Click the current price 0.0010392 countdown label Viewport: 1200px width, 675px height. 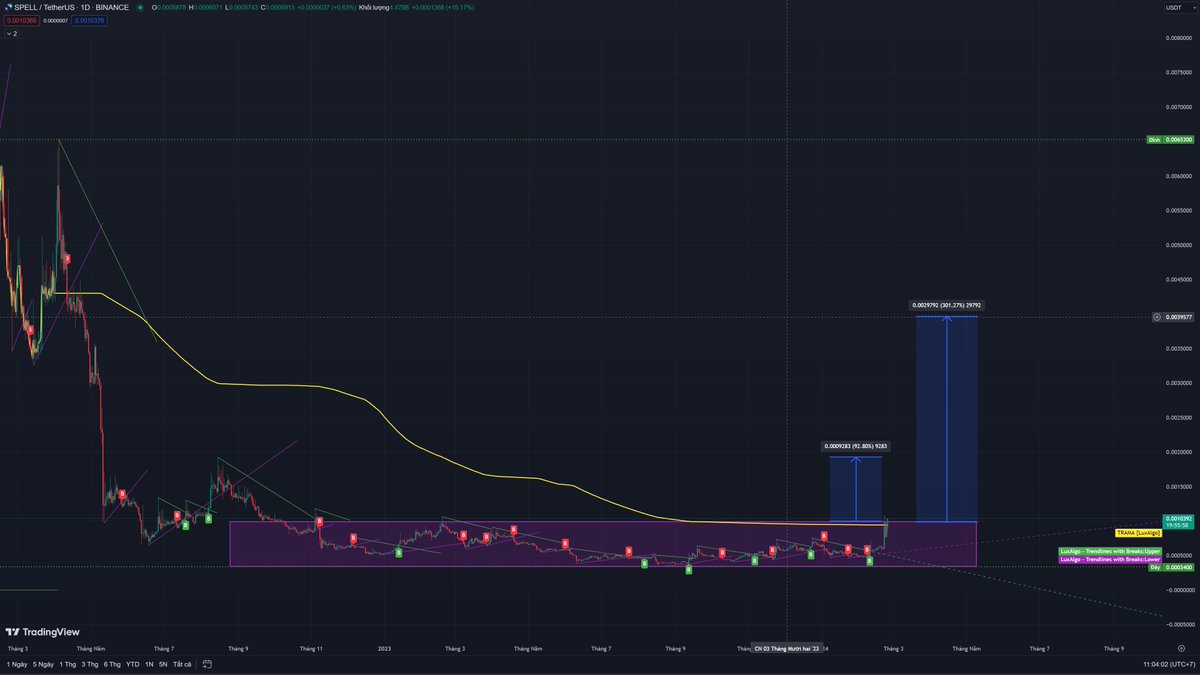(x=1178, y=521)
